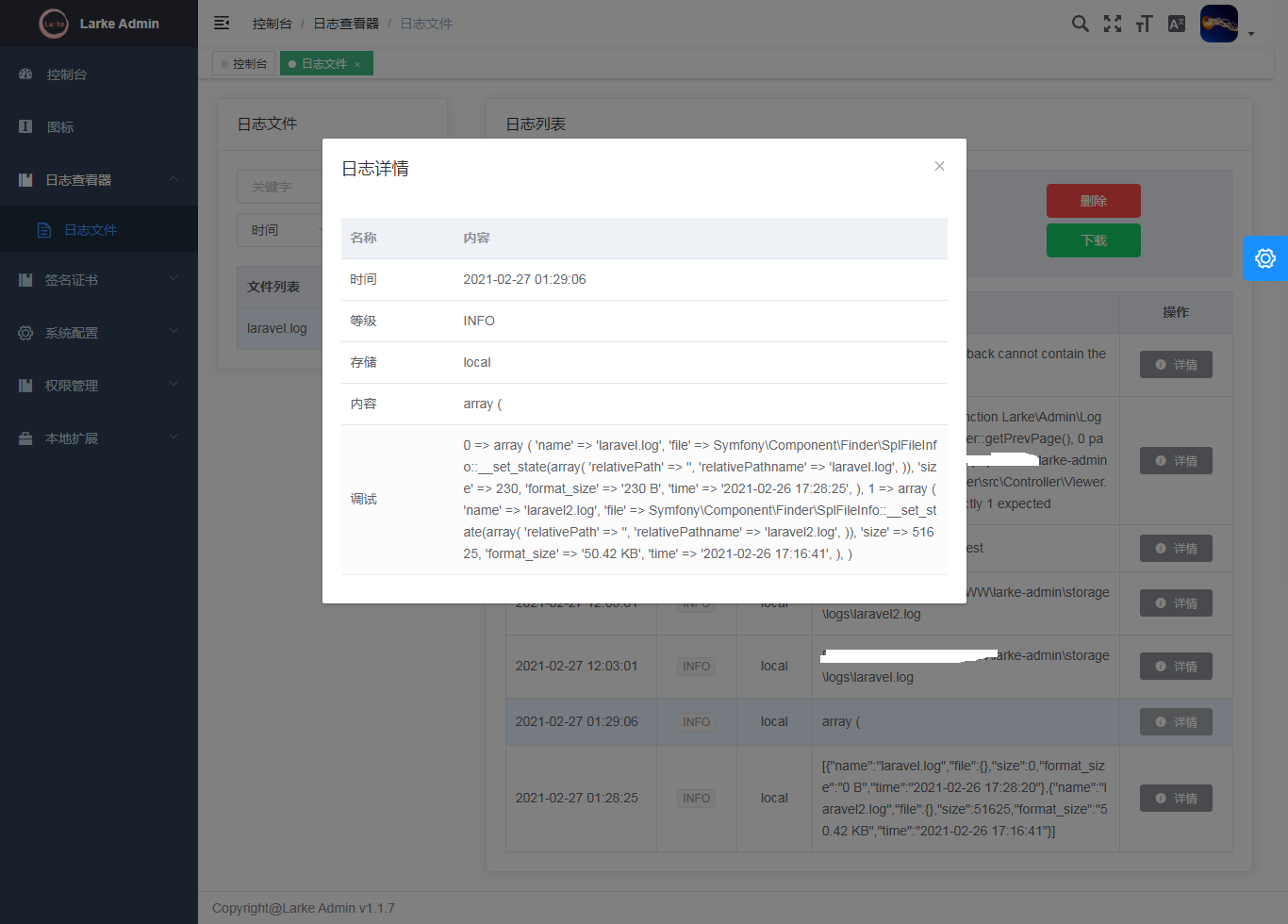Viewport: 1288px width, 924px height.
Task: Dismiss the 日志详情 dialog with the X
Action: tap(939, 166)
